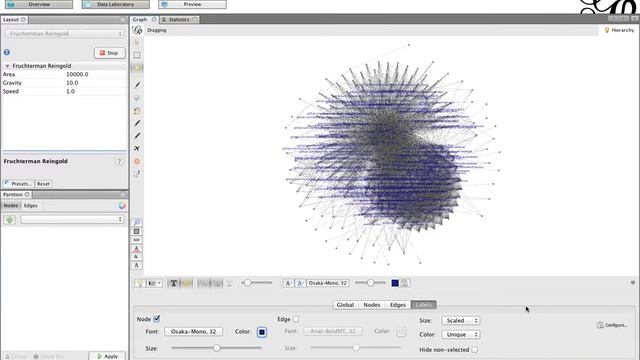The width and height of the screenshot is (640, 360).
Task: Click the magnifier Center on Graph icon
Action: pyautogui.click(x=137, y=222)
